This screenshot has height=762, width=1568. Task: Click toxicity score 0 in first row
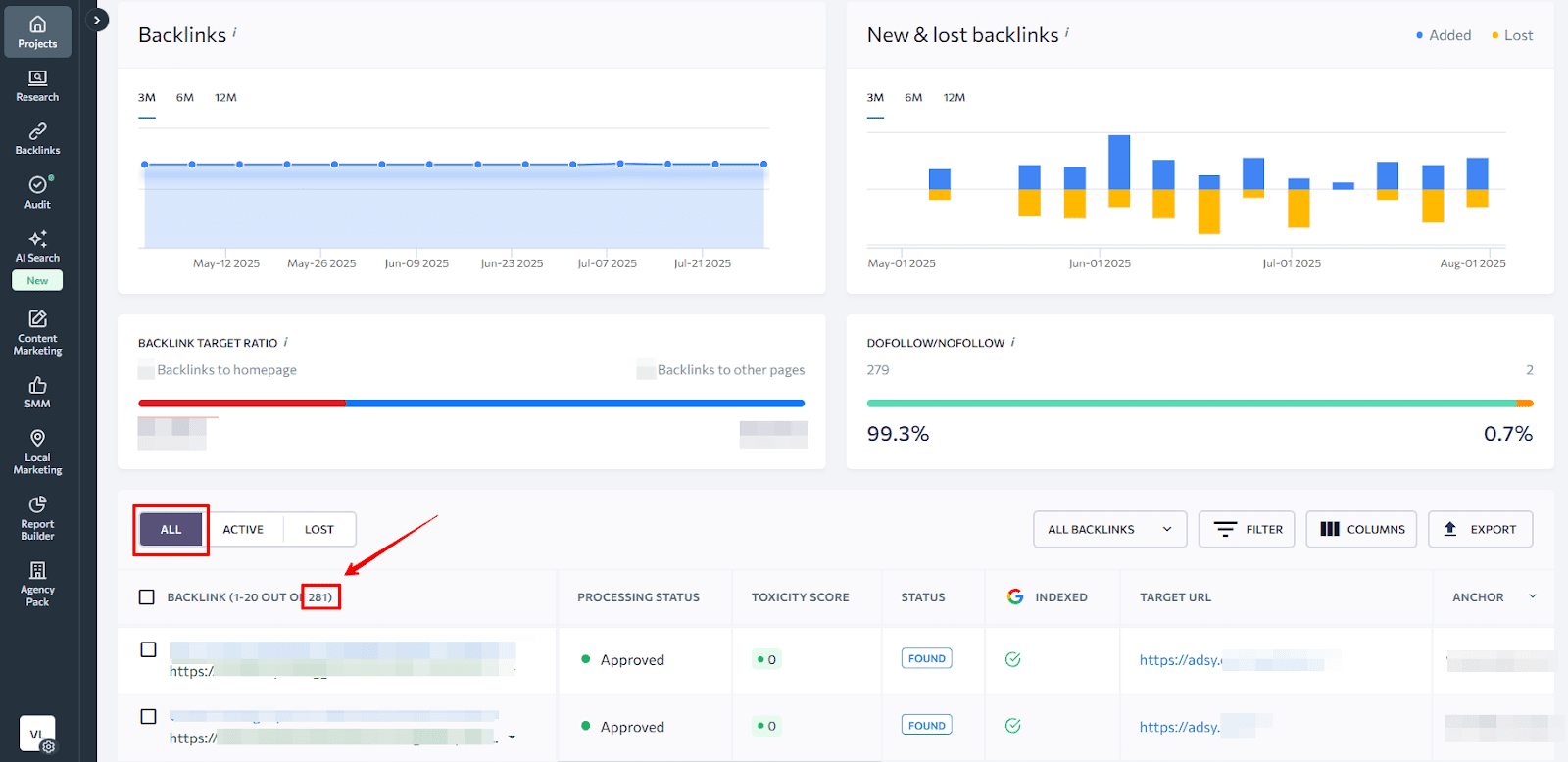766,659
